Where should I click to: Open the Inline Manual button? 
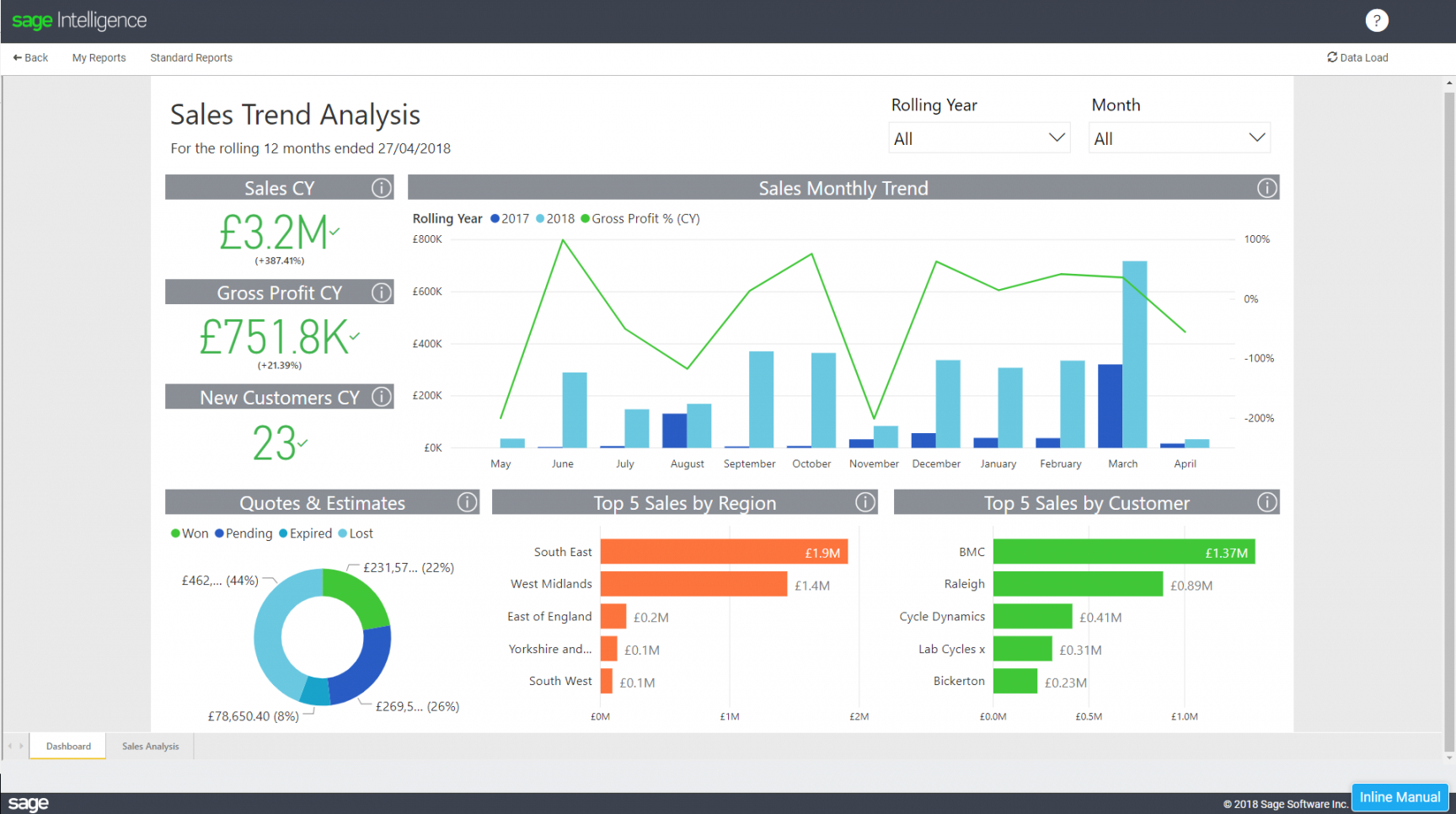(x=1400, y=797)
